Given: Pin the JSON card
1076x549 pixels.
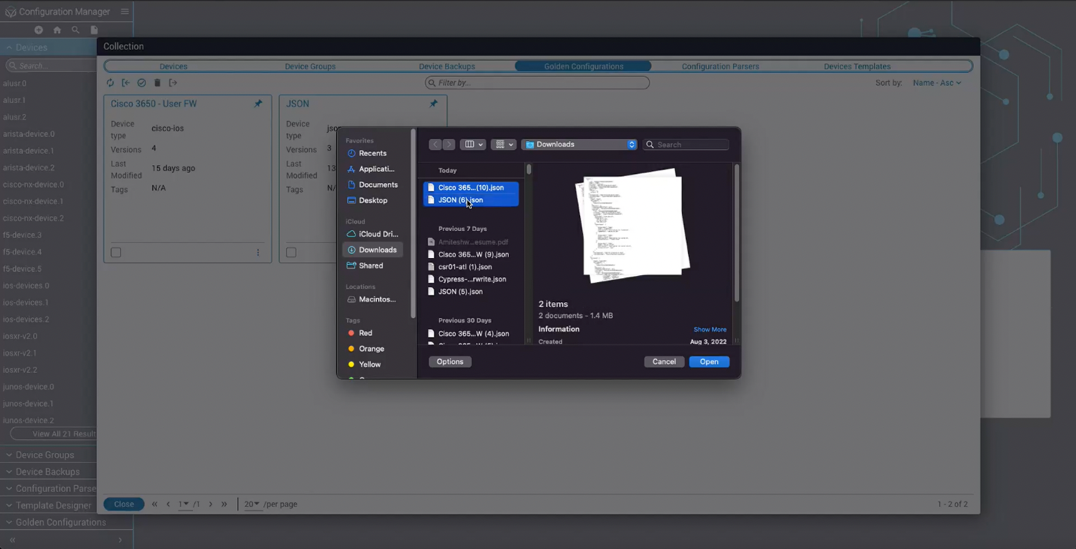Looking at the screenshot, I should [433, 104].
